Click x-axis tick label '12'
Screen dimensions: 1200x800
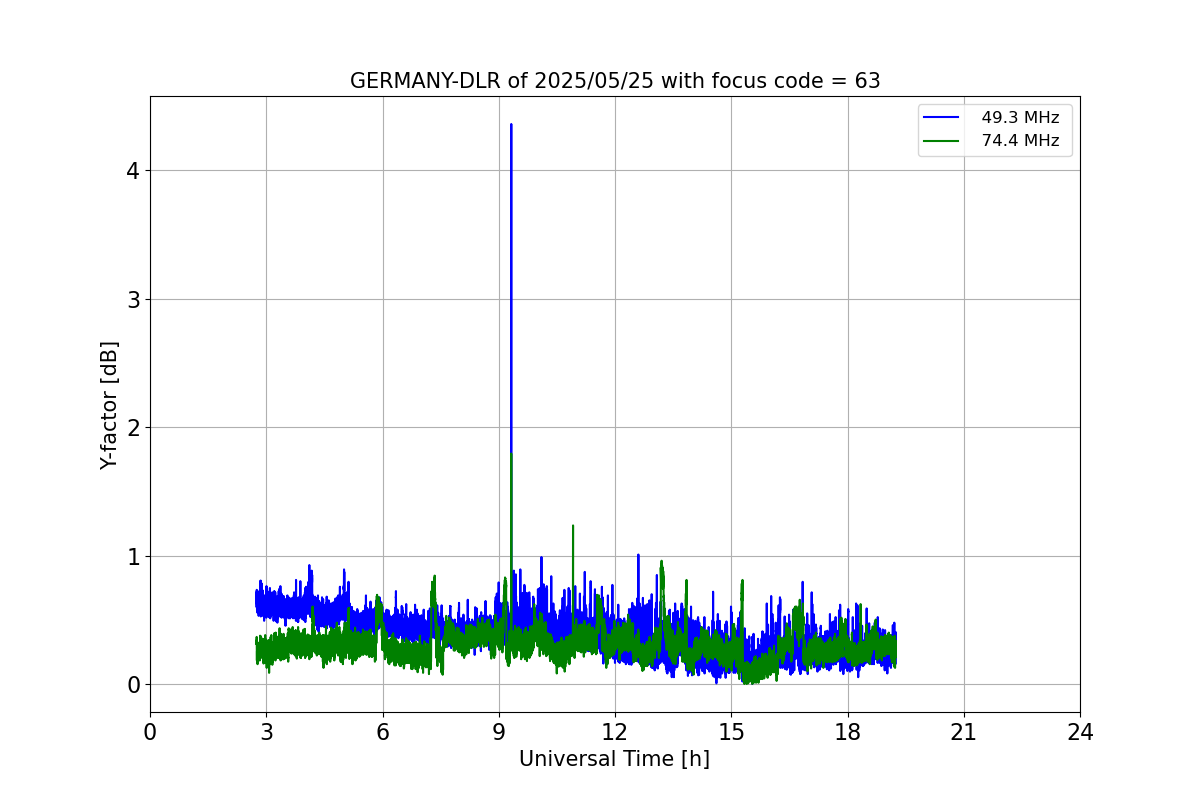pyautogui.click(x=615, y=732)
